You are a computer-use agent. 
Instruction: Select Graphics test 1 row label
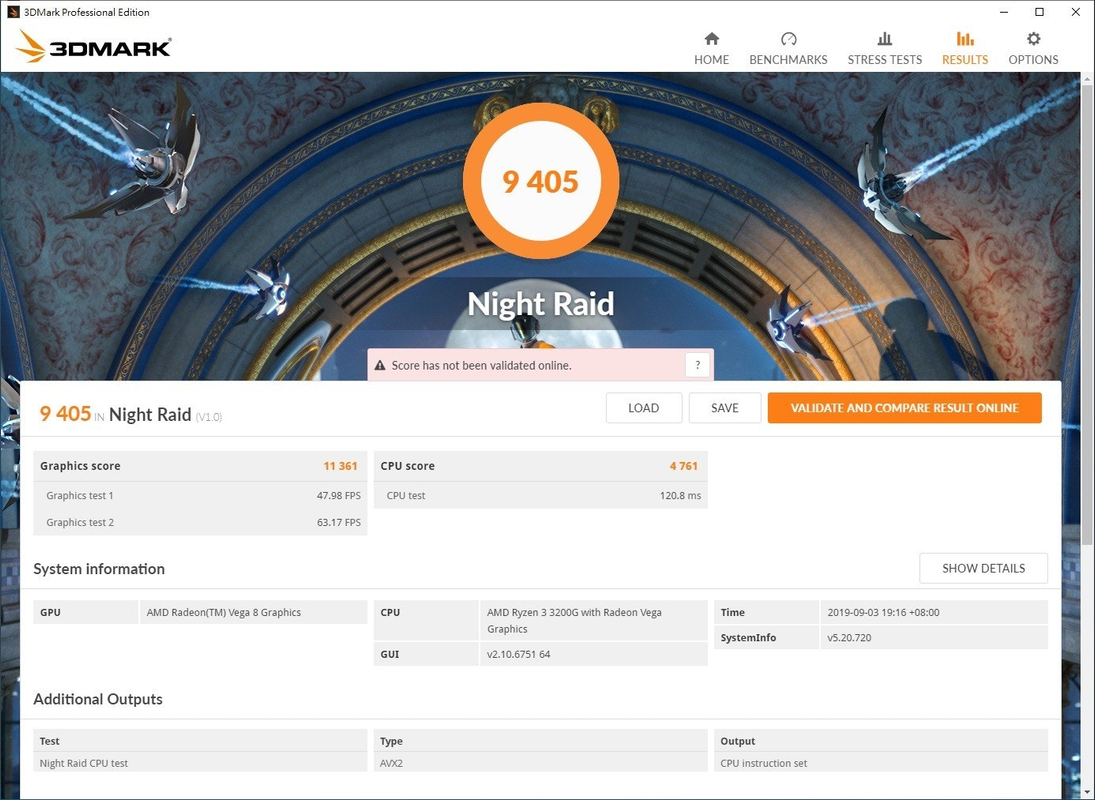tap(80, 496)
